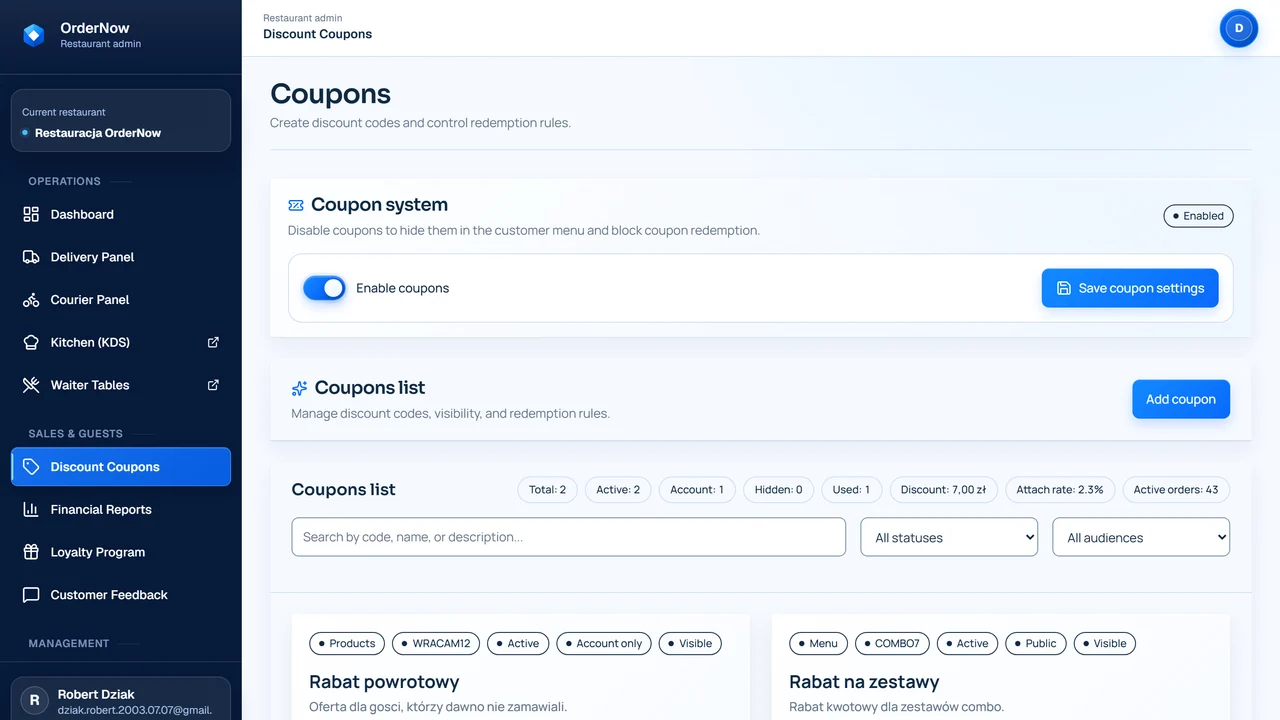
Task: Click the Discount: 7,00 zł chip
Action: [x=943, y=490]
